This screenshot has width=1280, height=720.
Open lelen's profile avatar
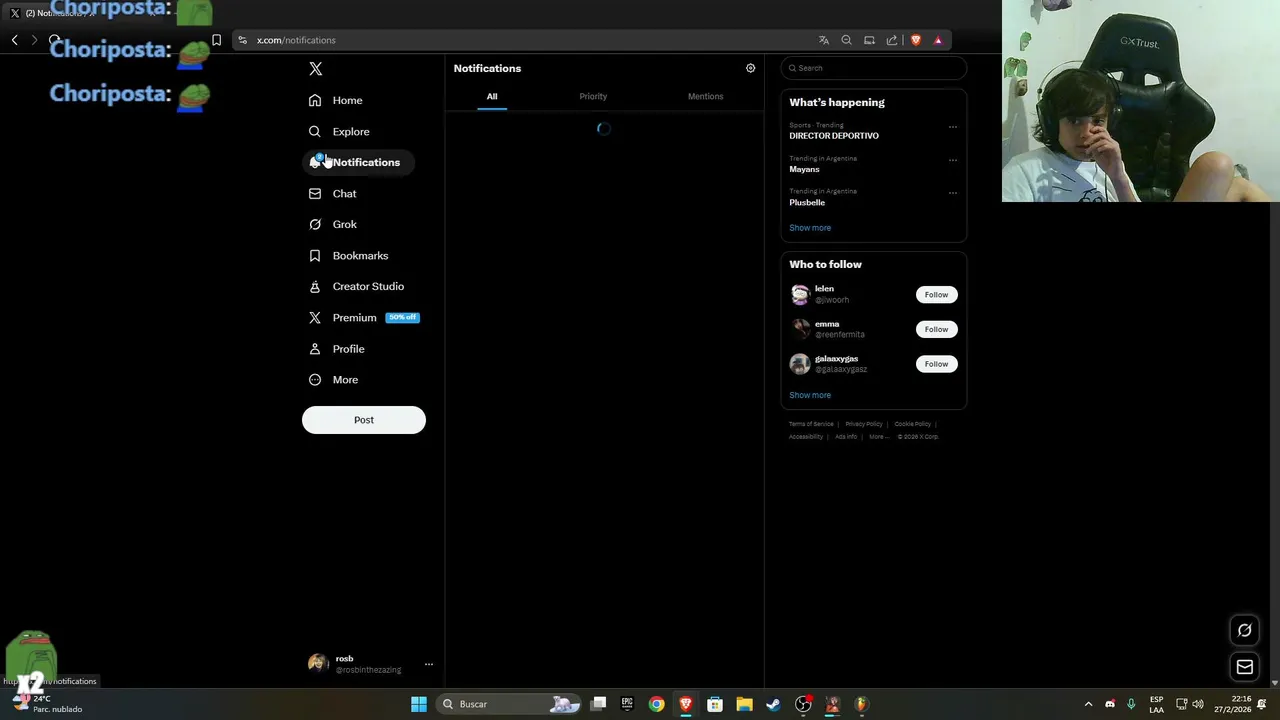point(800,294)
